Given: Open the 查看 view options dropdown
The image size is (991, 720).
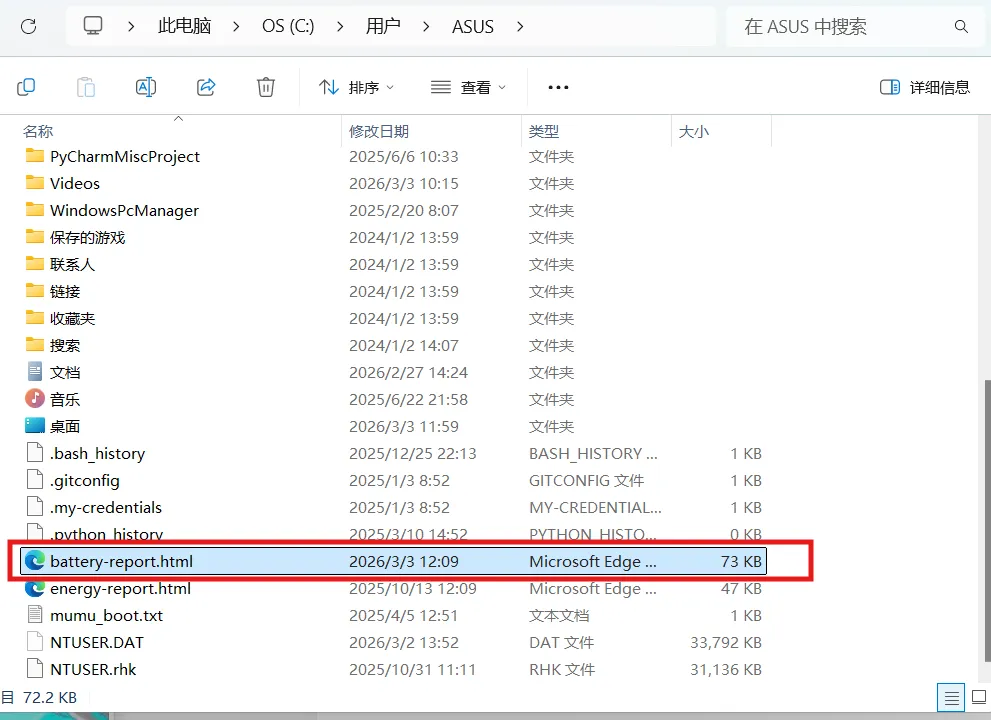Looking at the screenshot, I should click(471, 87).
